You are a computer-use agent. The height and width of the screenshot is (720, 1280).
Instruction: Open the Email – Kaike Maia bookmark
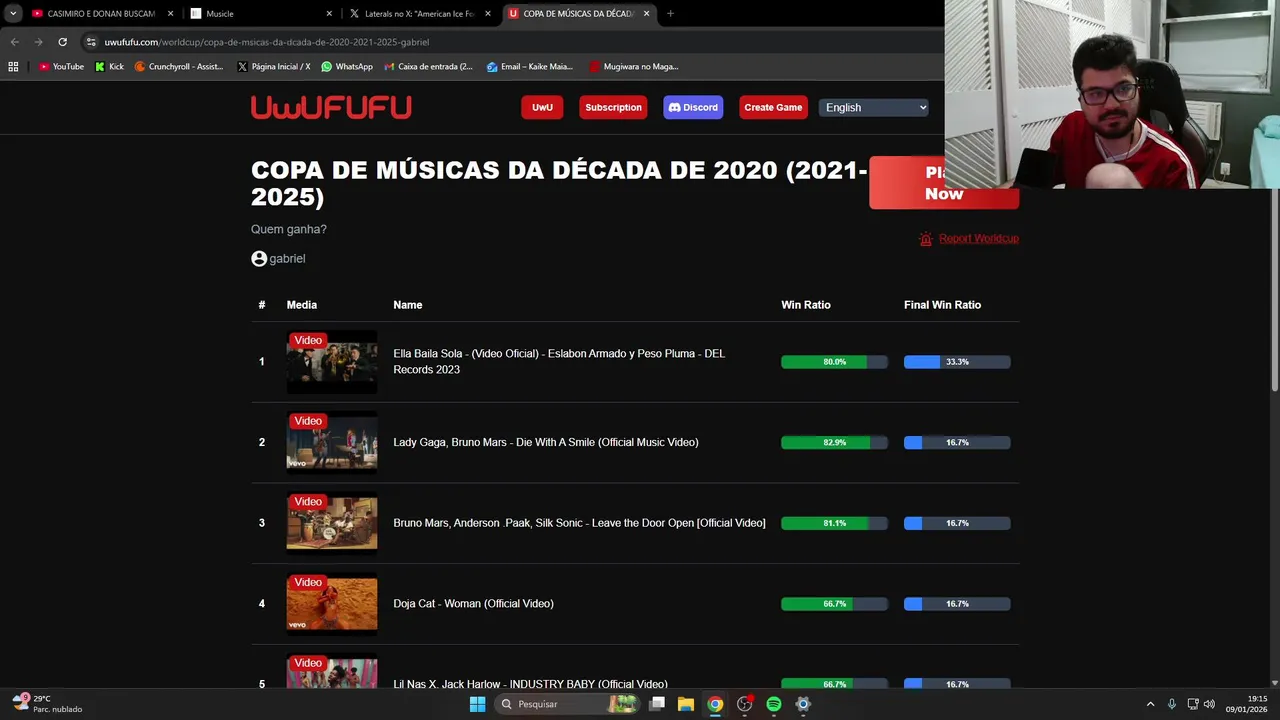[530, 67]
